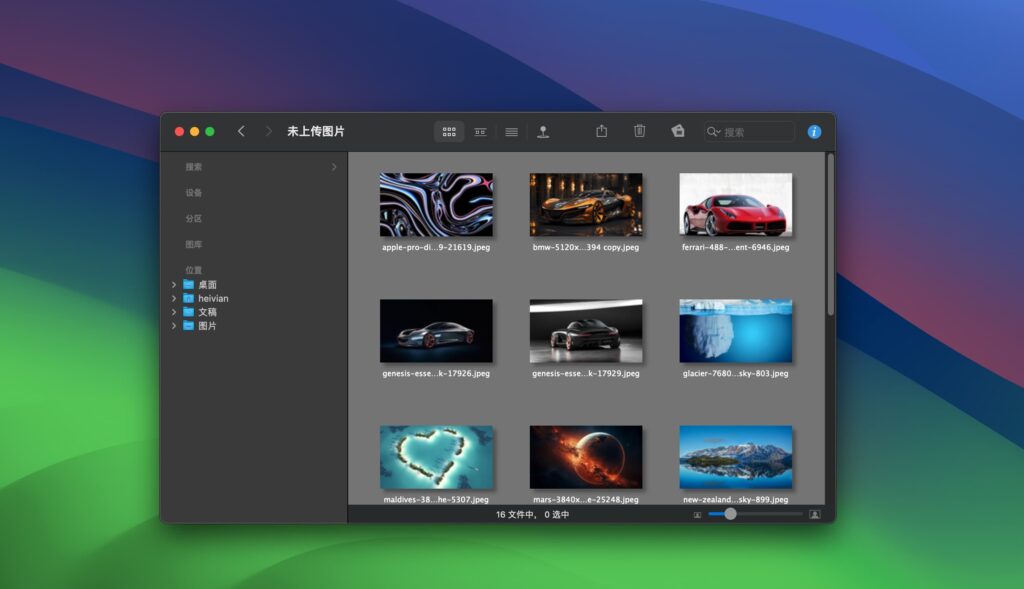Select the 文稿 folder in the sidebar
The height and width of the screenshot is (589, 1024).
(207, 312)
